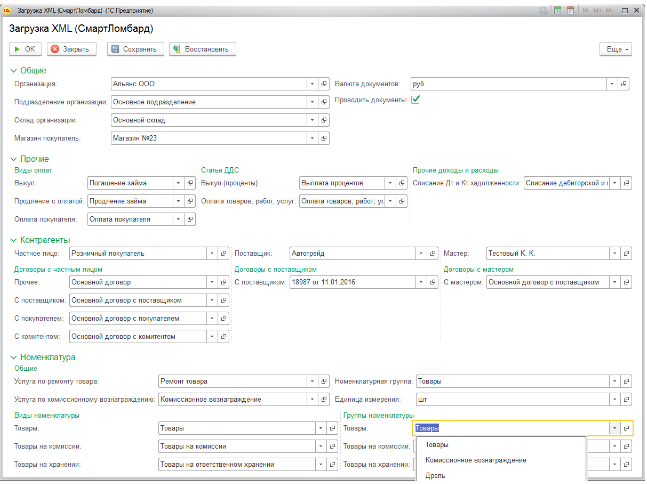Image resolution: width=647 pixels, height=484 pixels.
Task: Open the Магазин покупатель dropdown arrow
Action: pyautogui.click(x=312, y=138)
